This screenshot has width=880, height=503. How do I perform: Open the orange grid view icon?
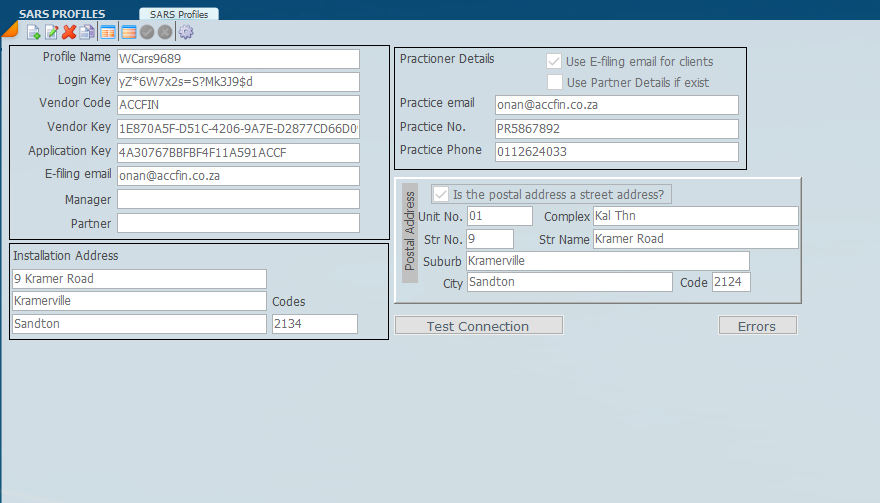click(107, 32)
